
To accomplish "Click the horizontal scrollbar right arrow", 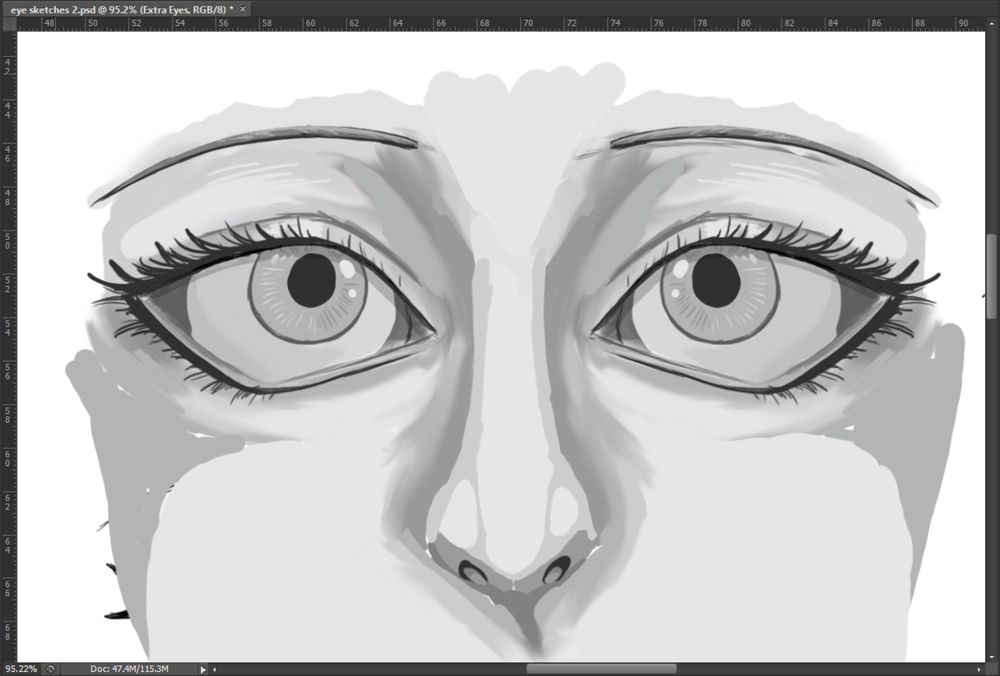I will pyautogui.click(x=978, y=668).
